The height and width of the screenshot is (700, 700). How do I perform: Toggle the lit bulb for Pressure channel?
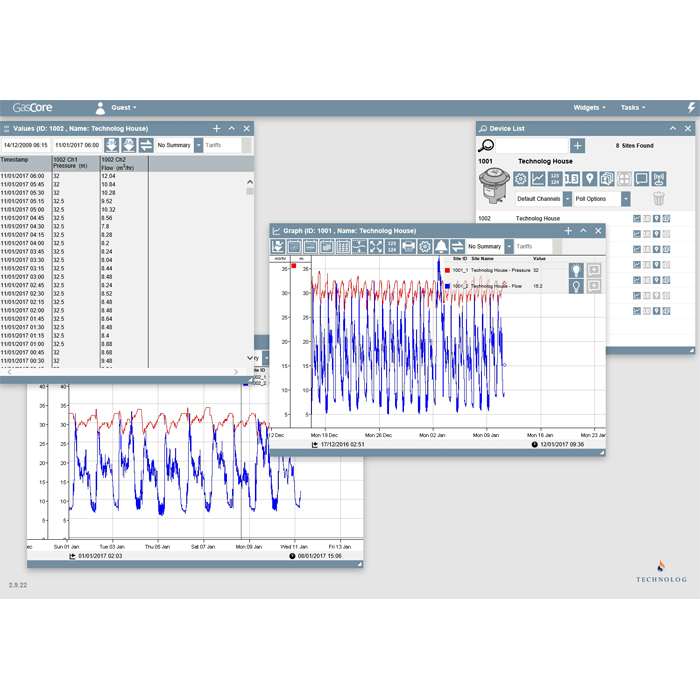click(x=576, y=270)
